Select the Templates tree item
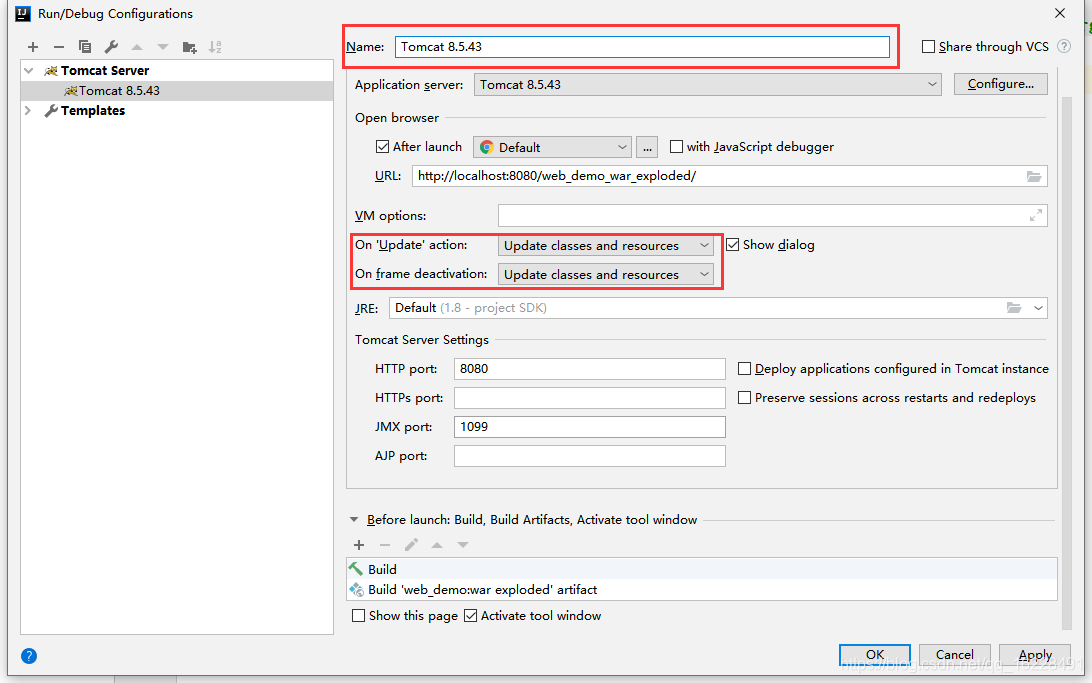 (93, 111)
